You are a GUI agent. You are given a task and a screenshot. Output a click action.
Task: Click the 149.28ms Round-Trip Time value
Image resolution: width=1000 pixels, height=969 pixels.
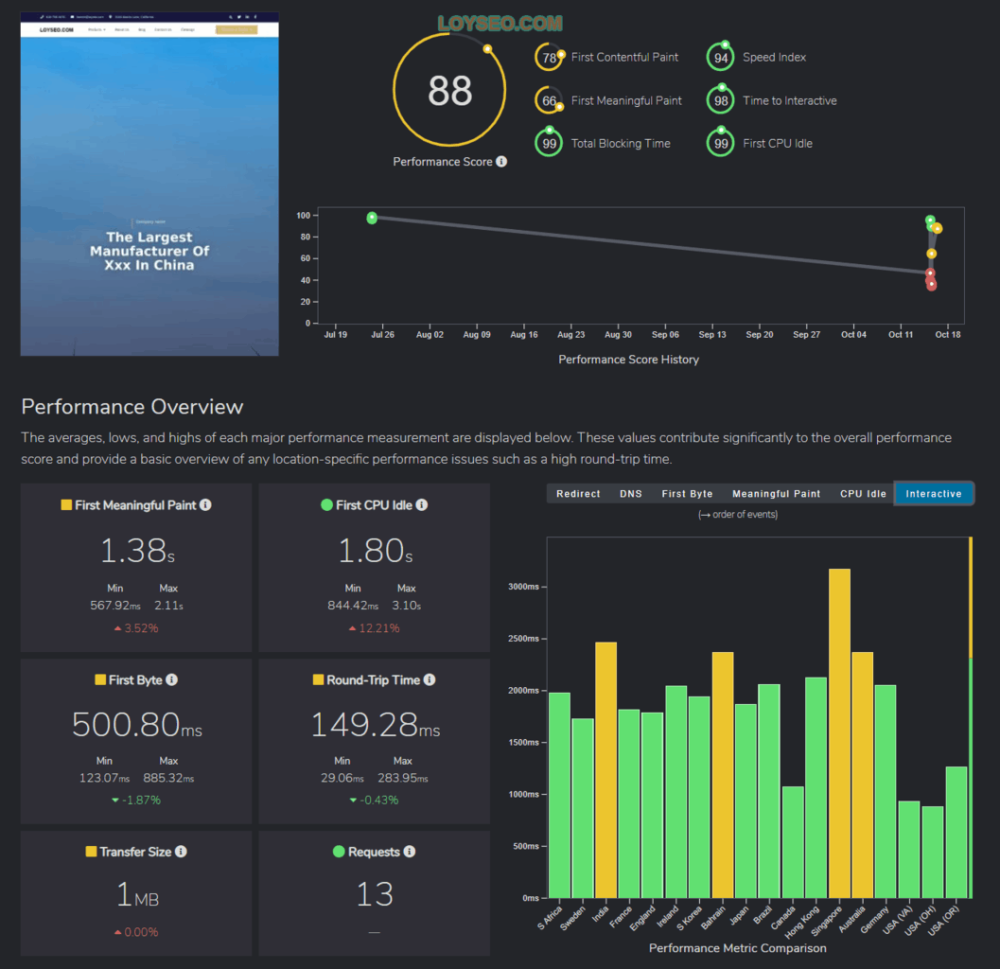tap(375, 725)
